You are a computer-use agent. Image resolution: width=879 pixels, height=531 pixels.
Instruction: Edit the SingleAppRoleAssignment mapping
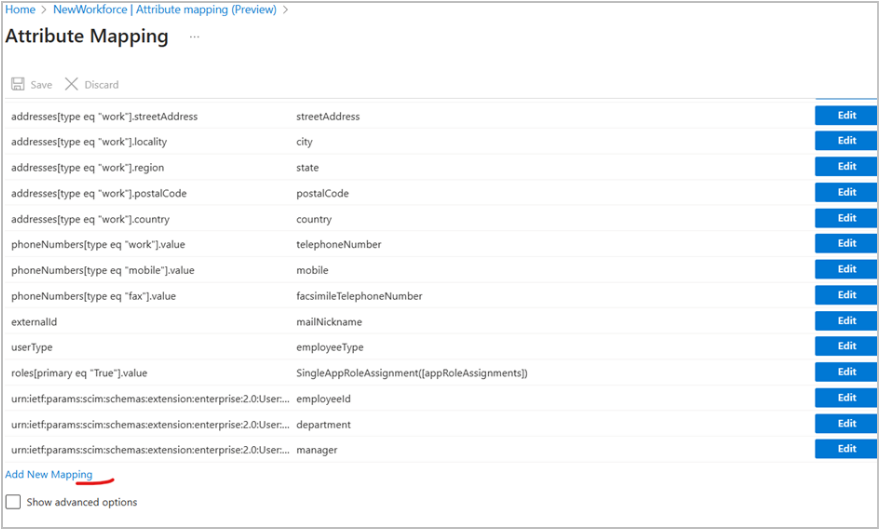coord(846,372)
